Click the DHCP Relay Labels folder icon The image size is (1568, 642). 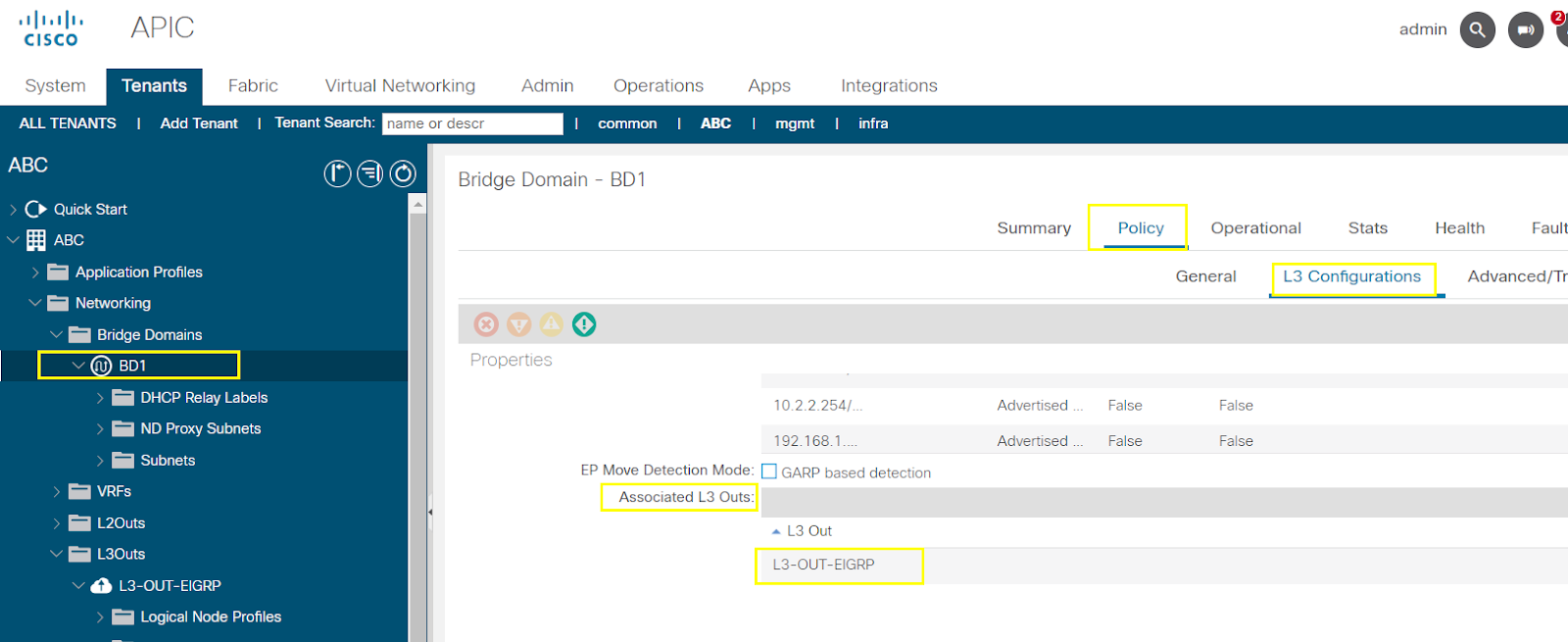(123, 397)
